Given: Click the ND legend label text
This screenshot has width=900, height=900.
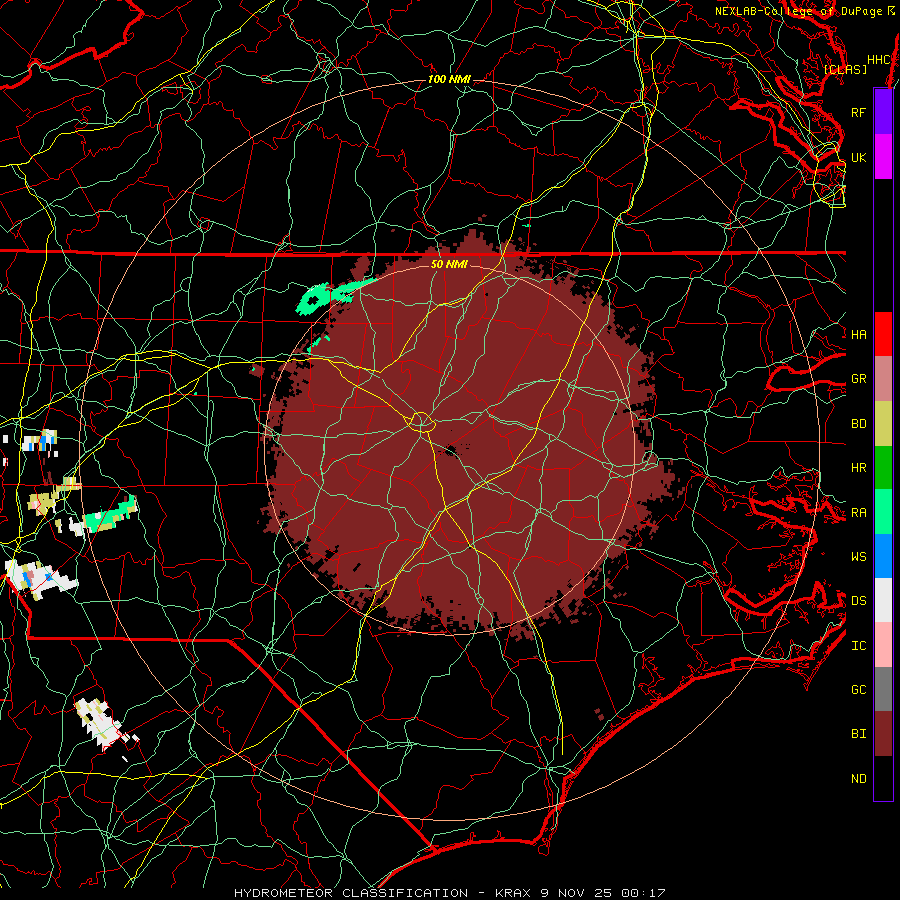Looking at the screenshot, I should (x=858, y=778).
